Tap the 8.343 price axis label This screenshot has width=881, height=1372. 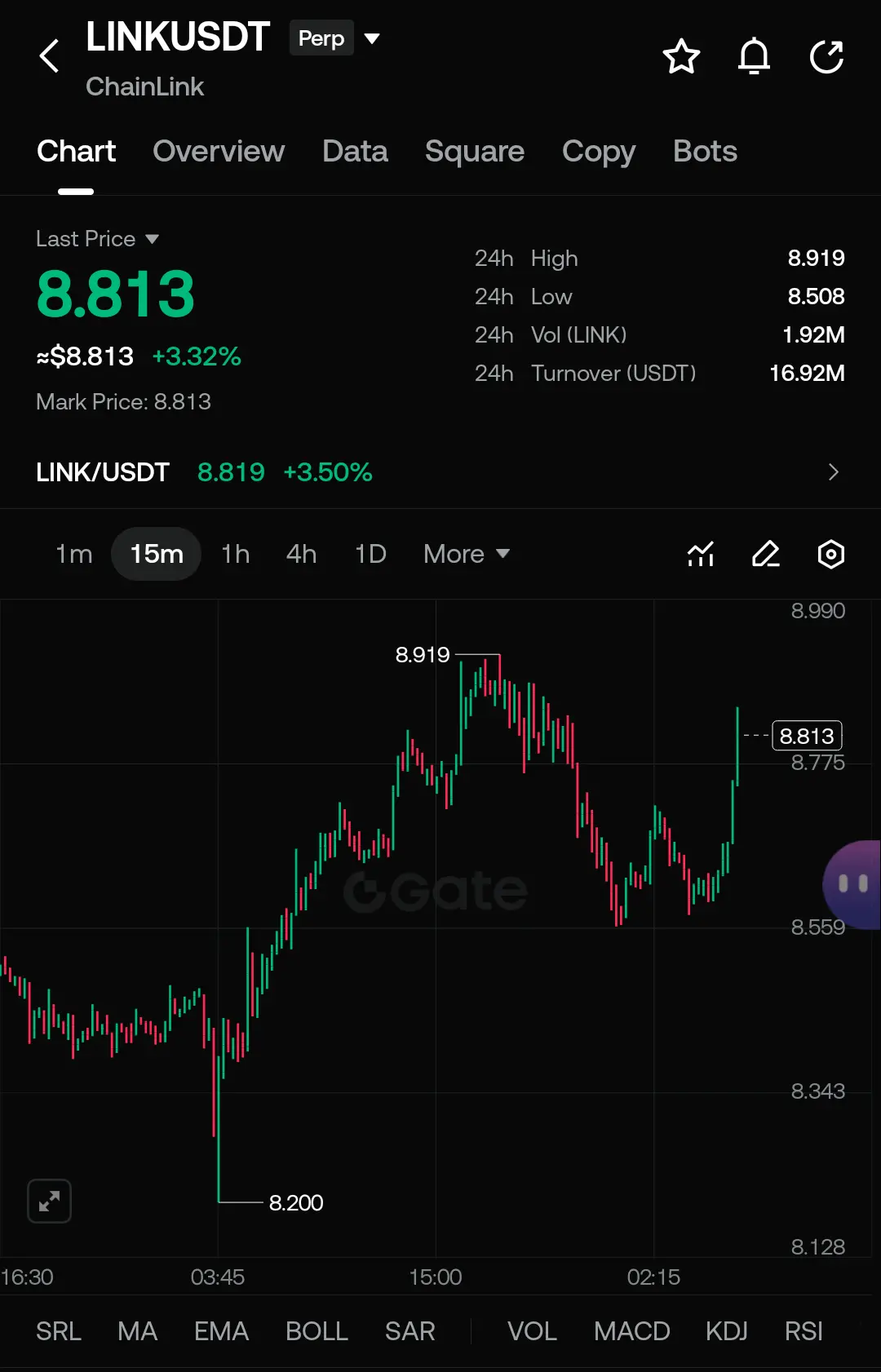click(x=818, y=1091)
